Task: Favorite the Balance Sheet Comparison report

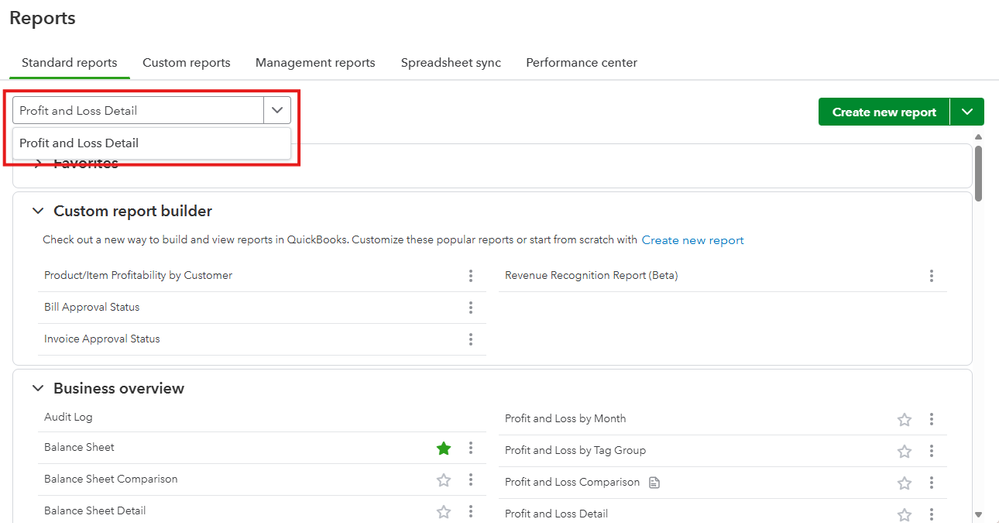Action: [x=444, y=480]
